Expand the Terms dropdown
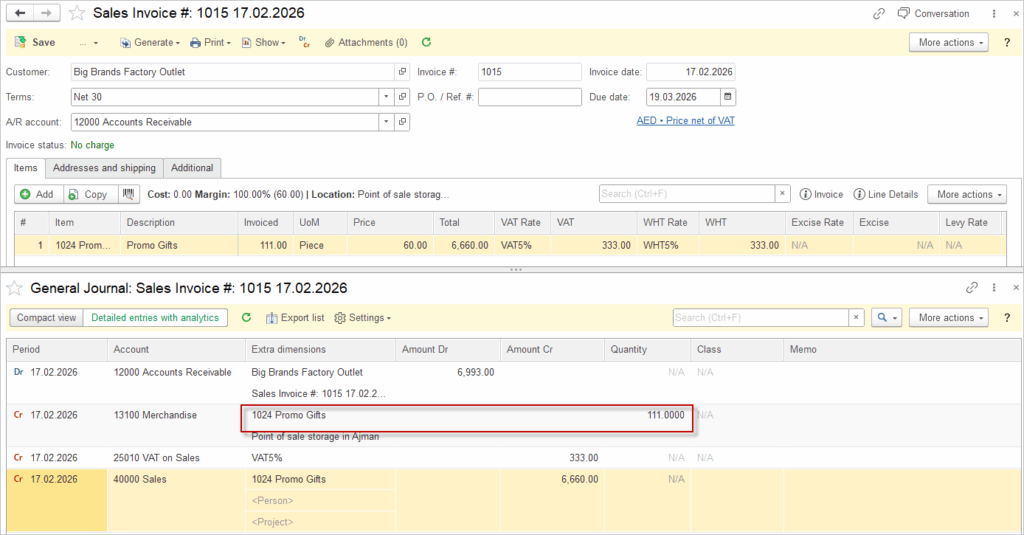This screenshot has height=535, width=1024. (x=386, y=97)
